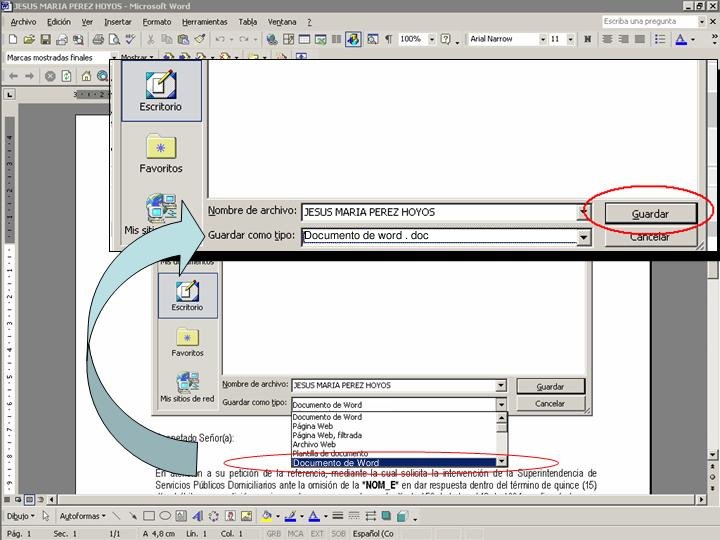Open the Formato menu
Image resolution: width=720 pixels, height=540 pixels.
click(x=157, y=22)
